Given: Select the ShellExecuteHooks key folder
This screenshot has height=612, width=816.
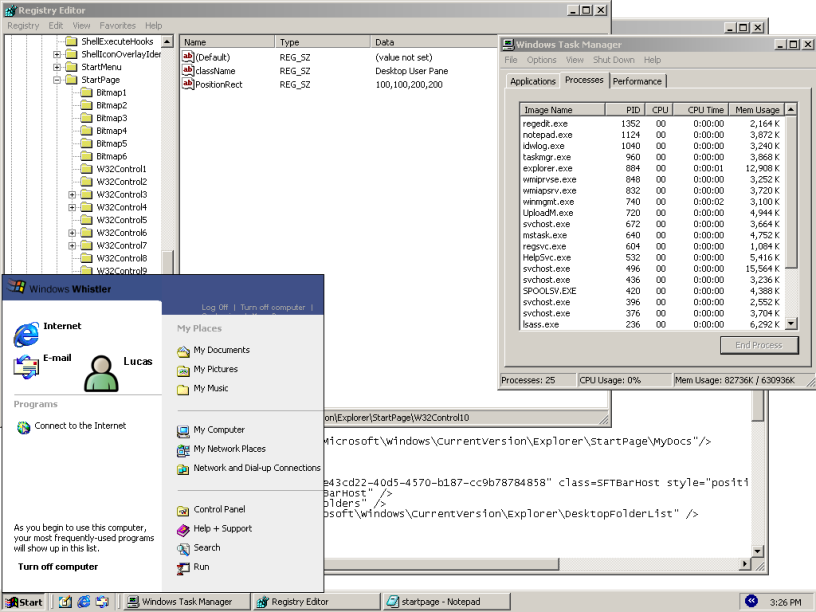Looking at the screenshot, I should click(110, 42).
